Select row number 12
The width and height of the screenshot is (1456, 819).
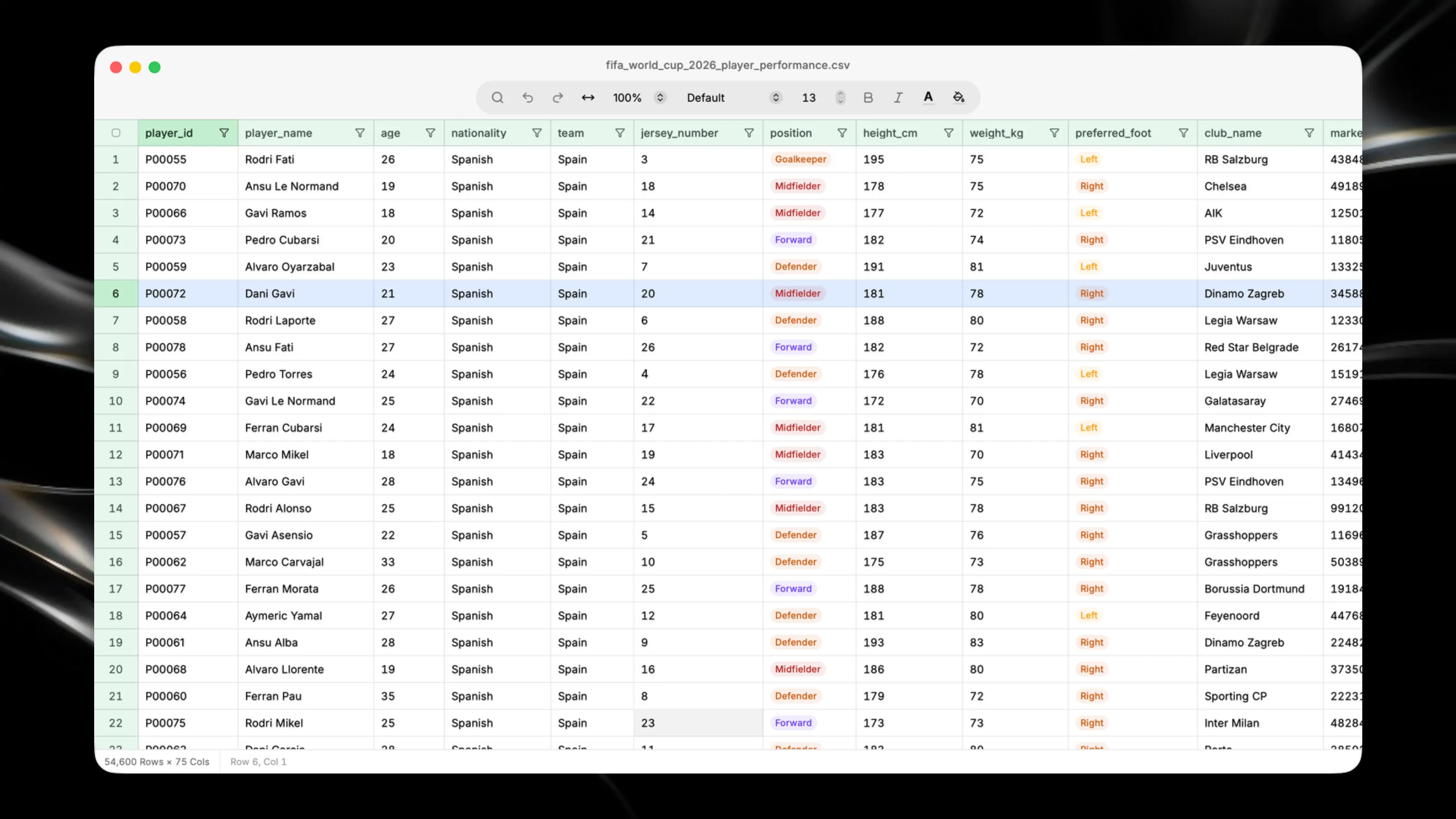116,455
